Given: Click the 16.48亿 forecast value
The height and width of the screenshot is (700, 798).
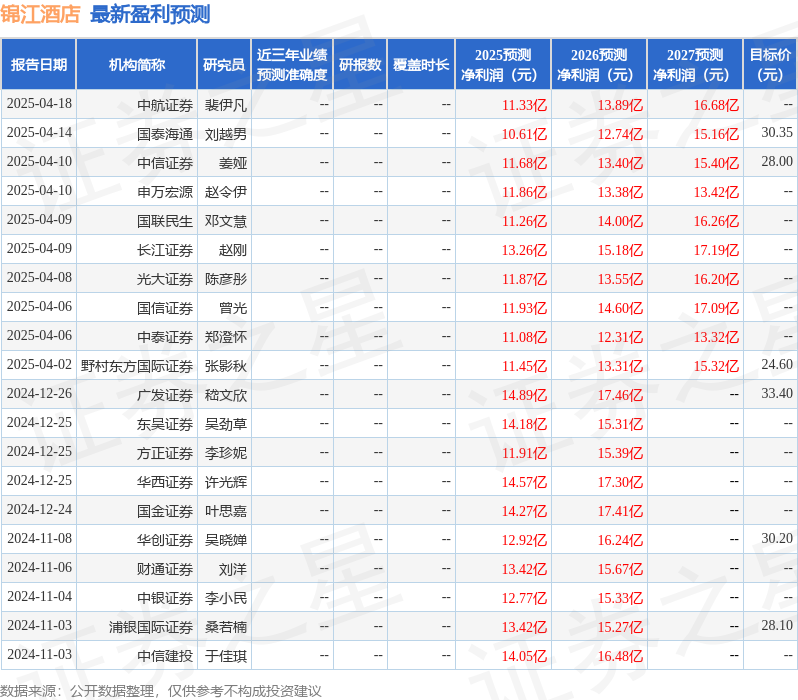Looking at the screenshot, I should (x=620, y=656).
